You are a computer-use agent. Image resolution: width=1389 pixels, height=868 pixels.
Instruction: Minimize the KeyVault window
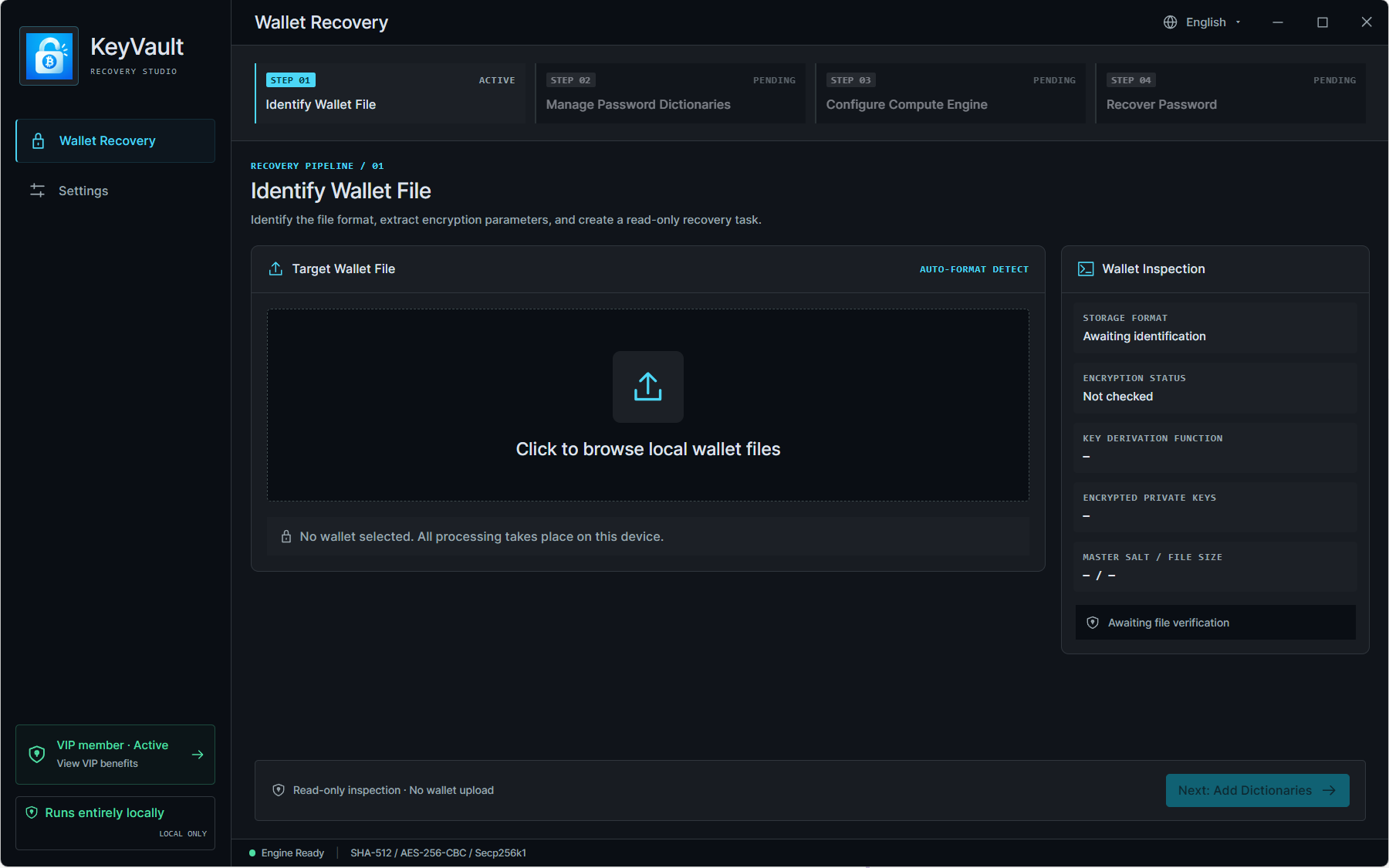tap(1278, 22)
